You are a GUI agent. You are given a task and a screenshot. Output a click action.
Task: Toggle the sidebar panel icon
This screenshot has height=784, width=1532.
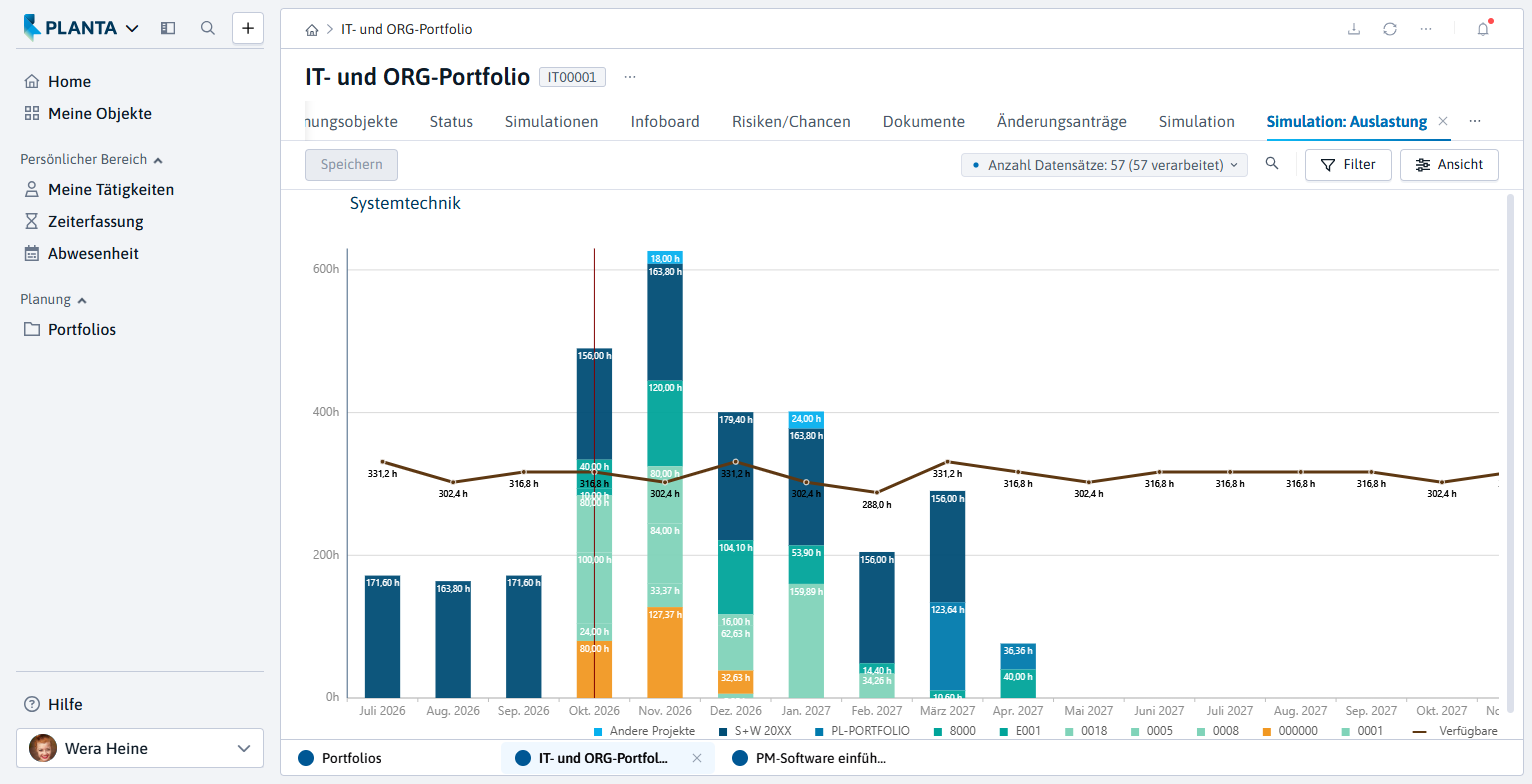pyautogui.click(x=168, y=28)
